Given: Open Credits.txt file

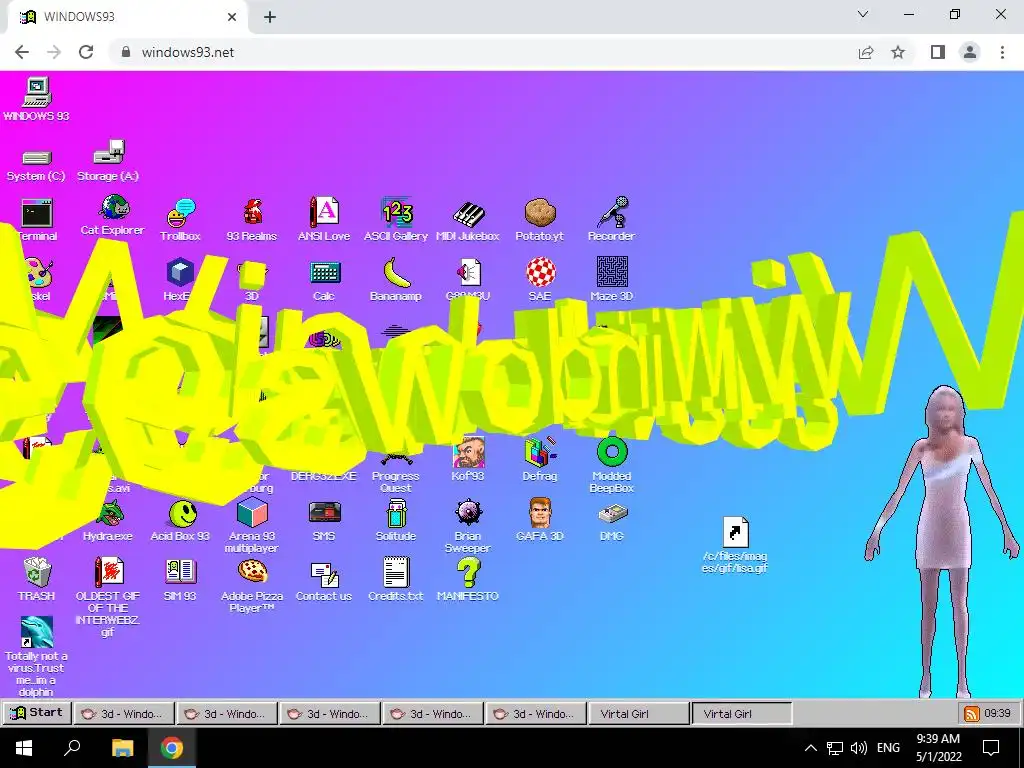Looking at the screenshot, I should 396,572.
